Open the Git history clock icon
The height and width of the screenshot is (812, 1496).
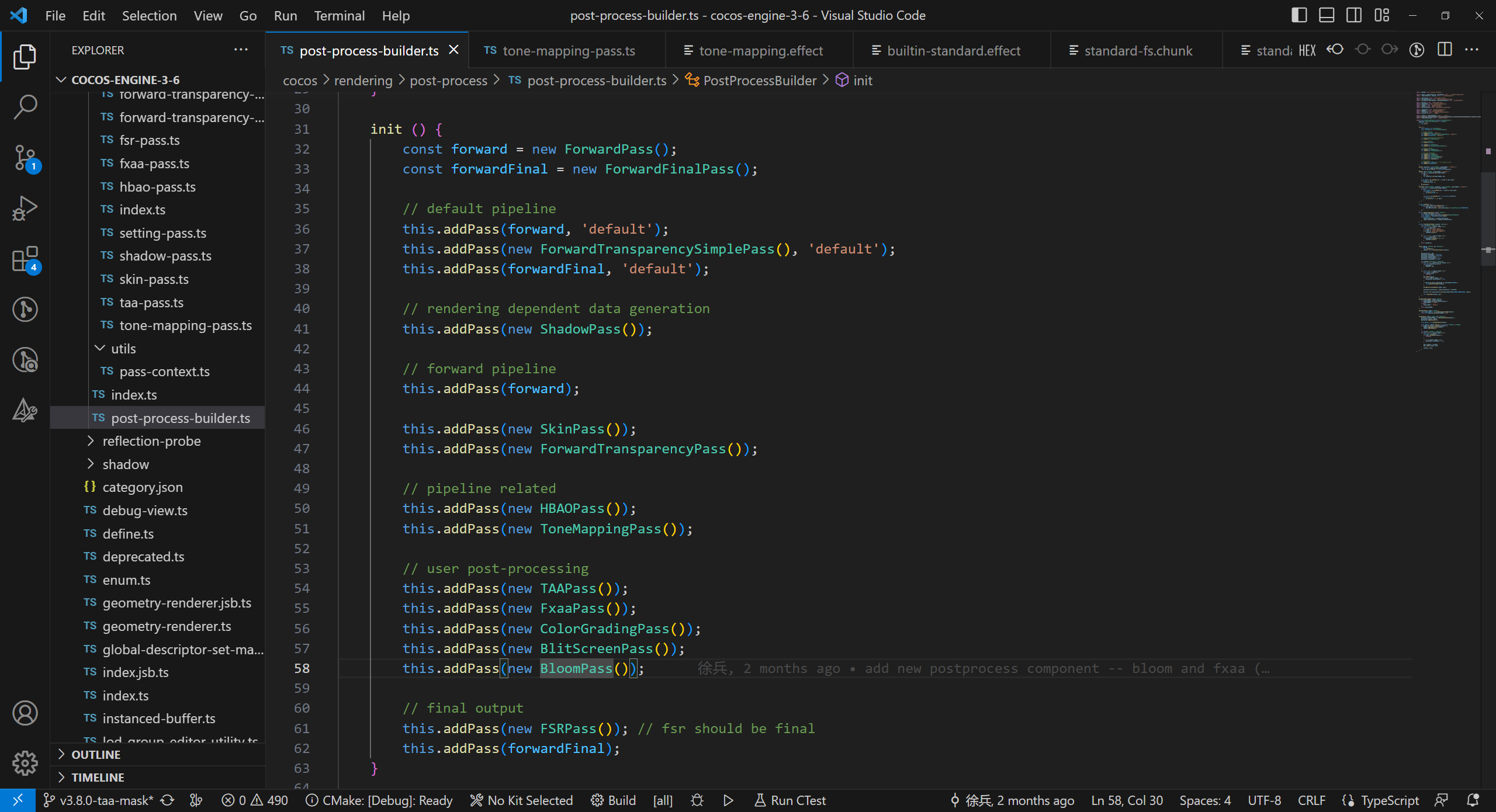click(25, 360)
